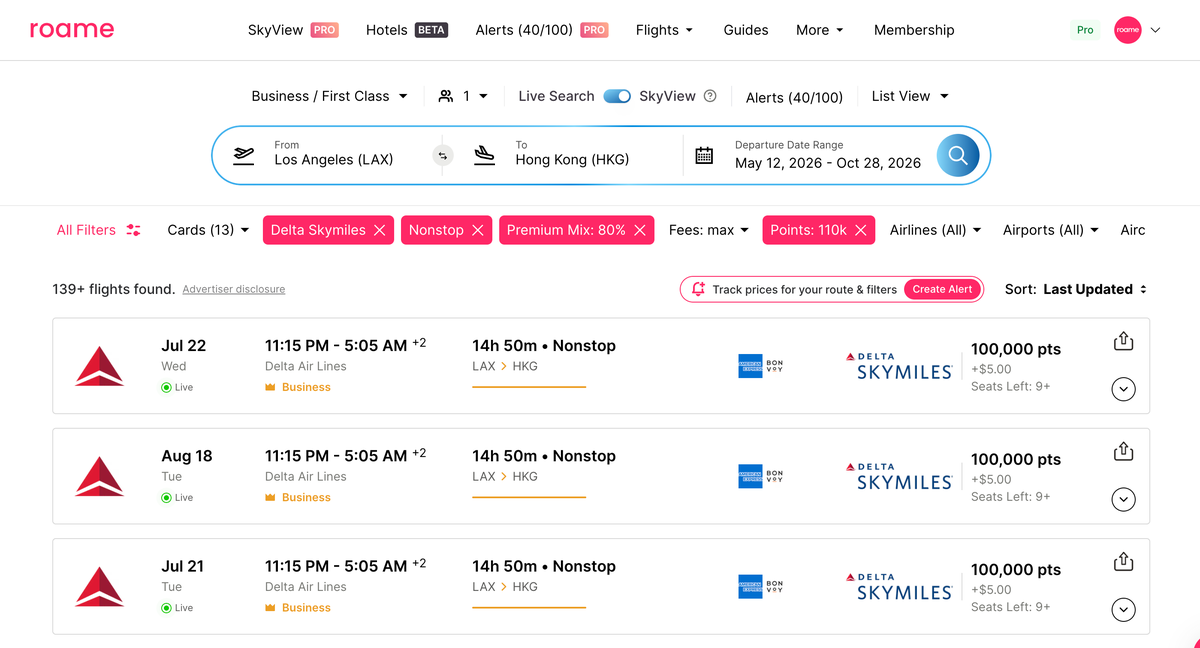Change Sort: Last Updated order
This screenshot has height=648, width=1200.
click(x=1076, y=289)
